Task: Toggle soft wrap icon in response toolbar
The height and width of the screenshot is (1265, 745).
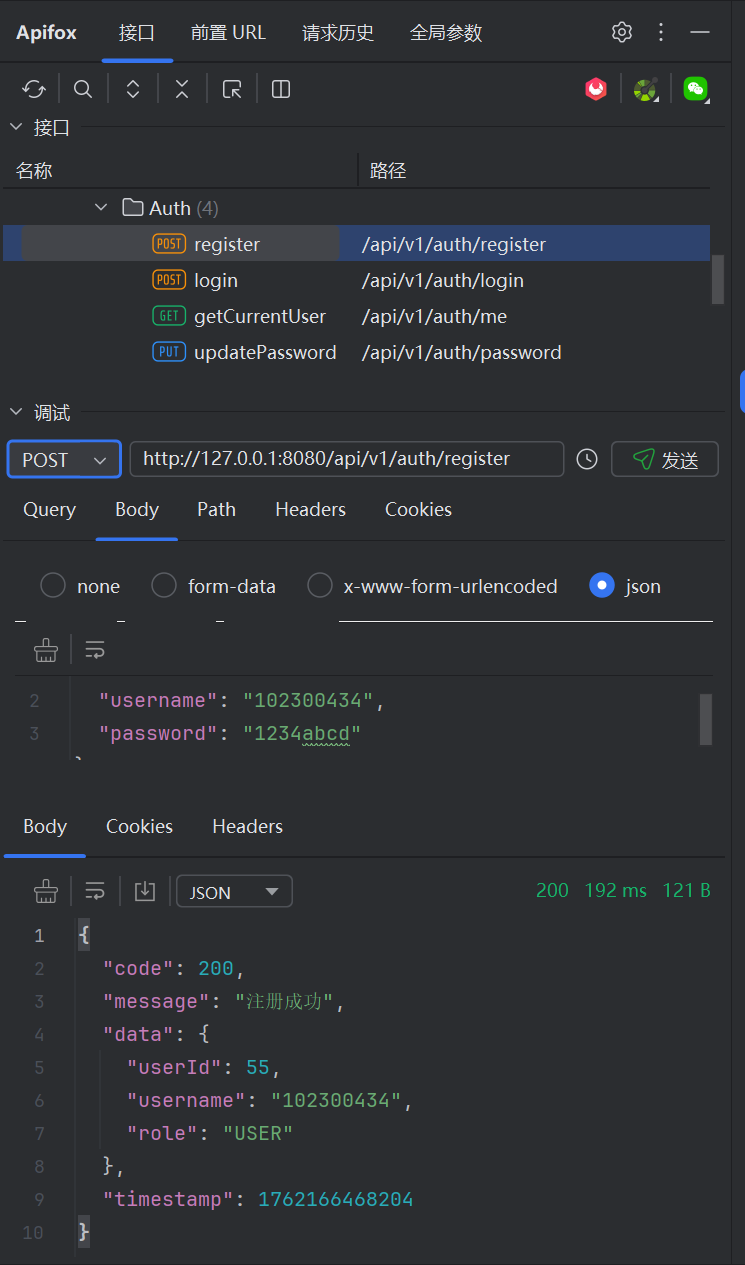Action: tap(95, 891)
